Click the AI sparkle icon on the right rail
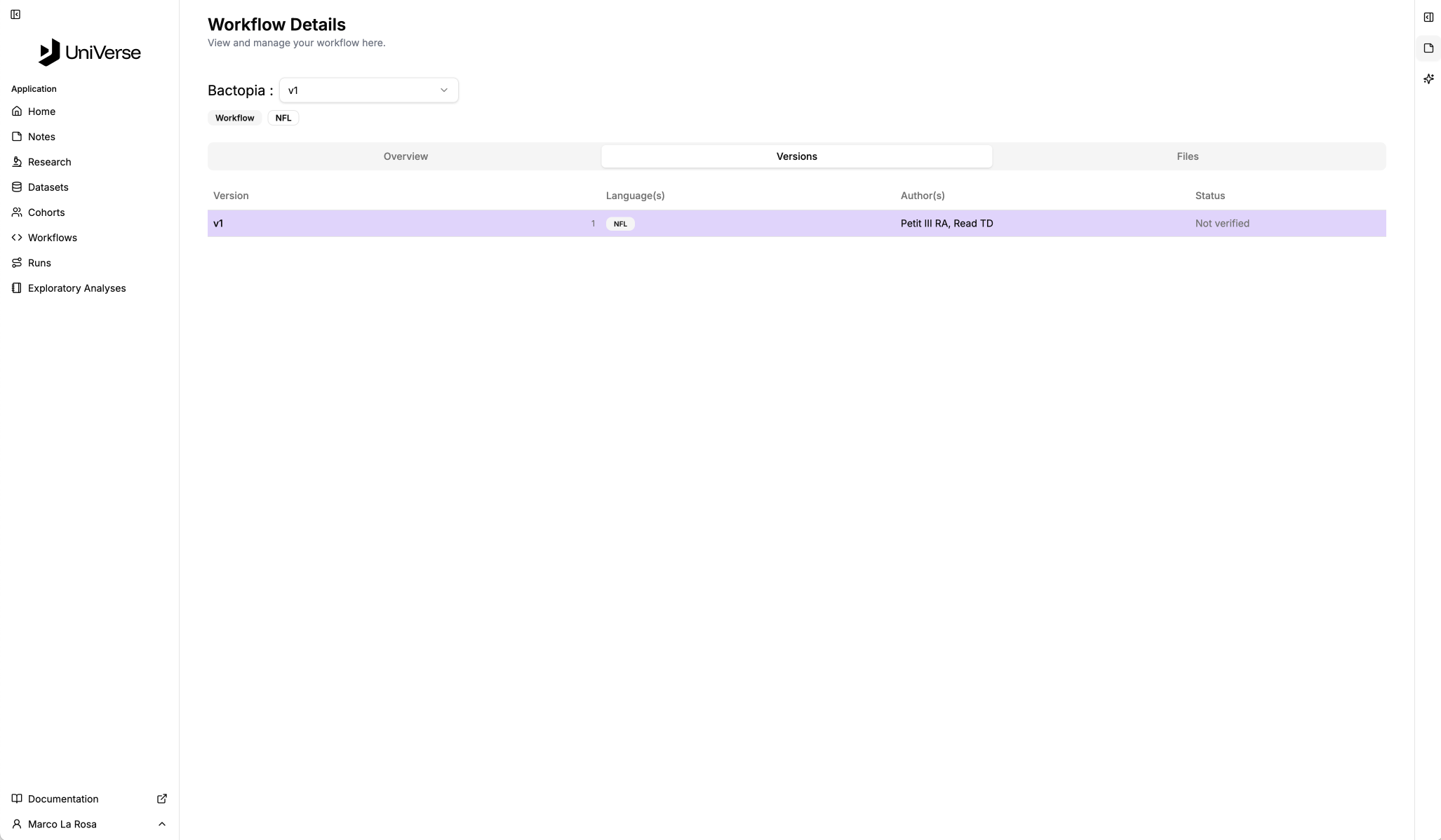This screenshot has height=840, width=1441. tap(1428, 79)
